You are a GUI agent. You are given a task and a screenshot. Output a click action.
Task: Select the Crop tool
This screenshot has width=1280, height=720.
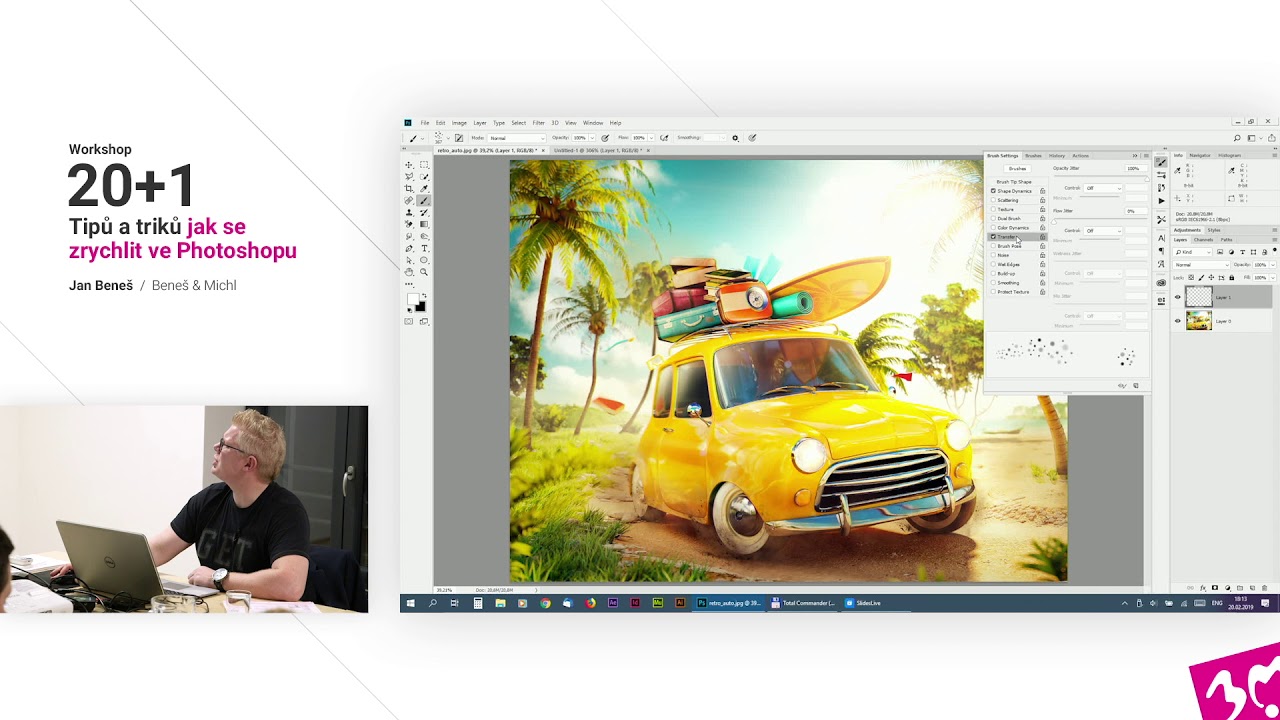click(x=409, y=189)
